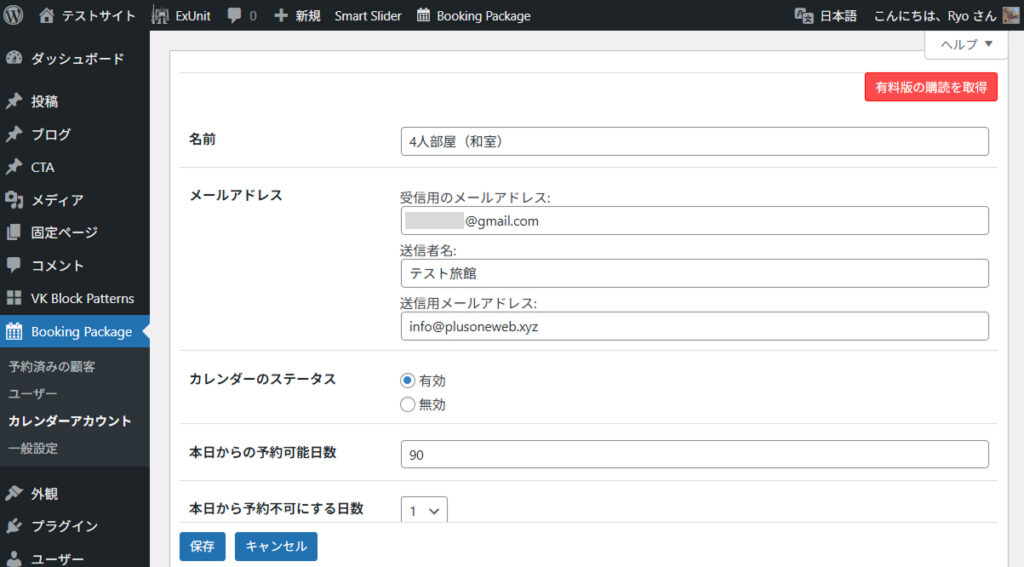
Task: Open Booking Package calendar icon in top bar
Action: (424, 15)
